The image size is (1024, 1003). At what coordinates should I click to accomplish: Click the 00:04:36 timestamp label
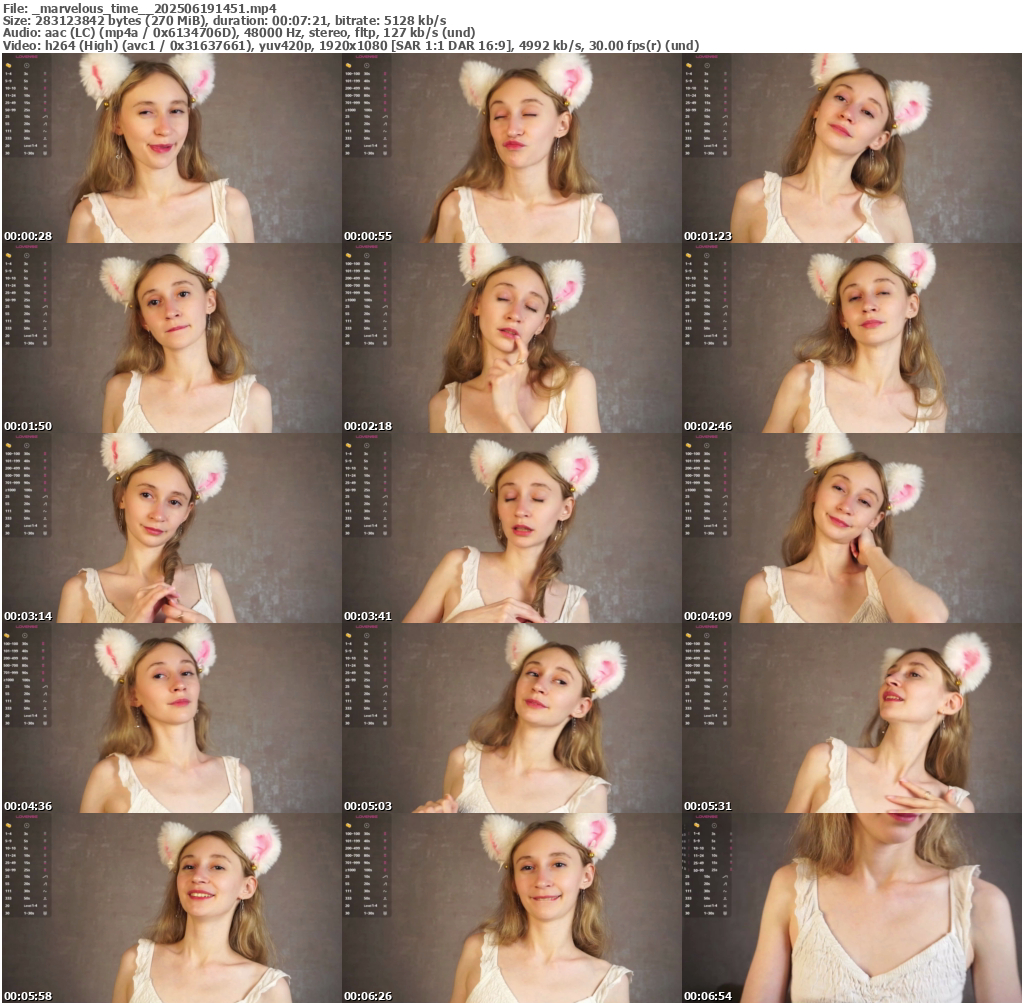[28, 806]
